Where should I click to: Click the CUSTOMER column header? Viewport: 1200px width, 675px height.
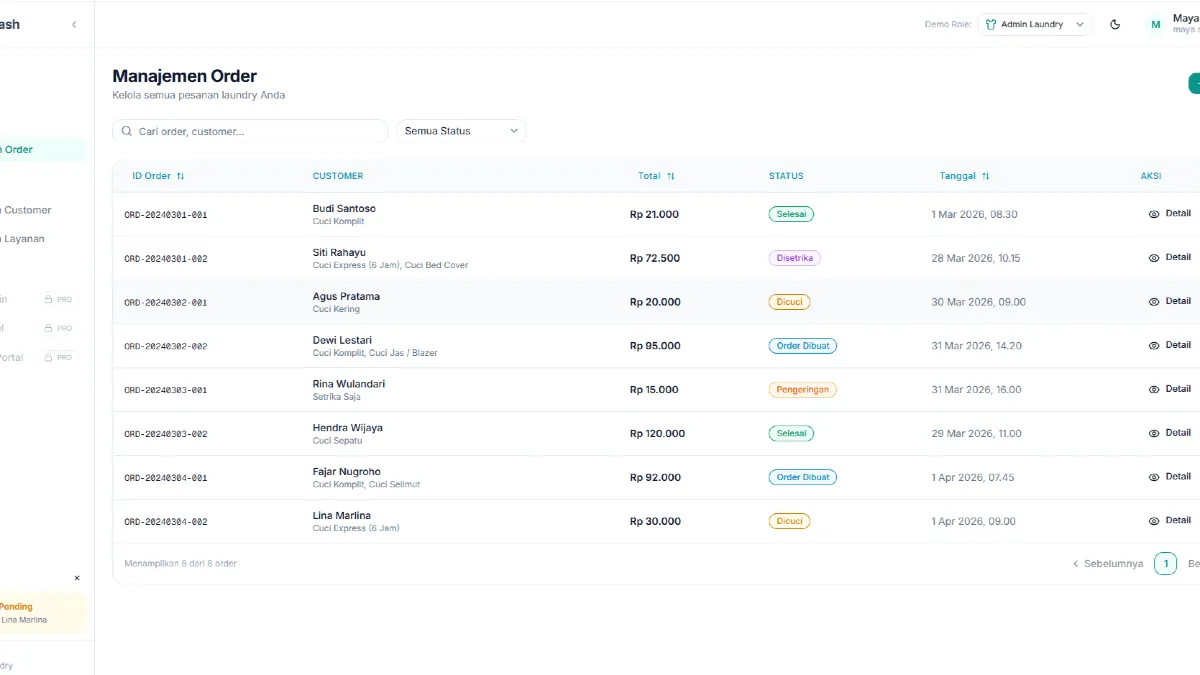338,176
